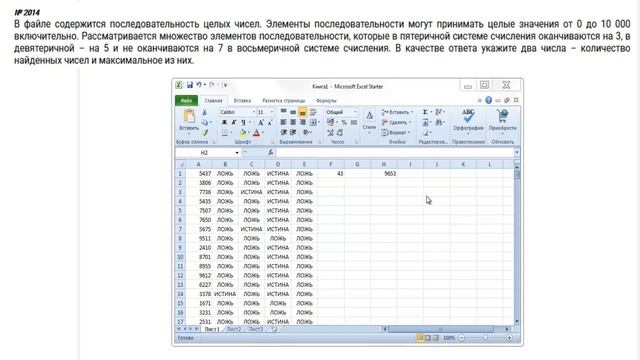640x360 pixels.
Task: Switch to the Formulas (Формулы) tab
Action: pos(326,100)
